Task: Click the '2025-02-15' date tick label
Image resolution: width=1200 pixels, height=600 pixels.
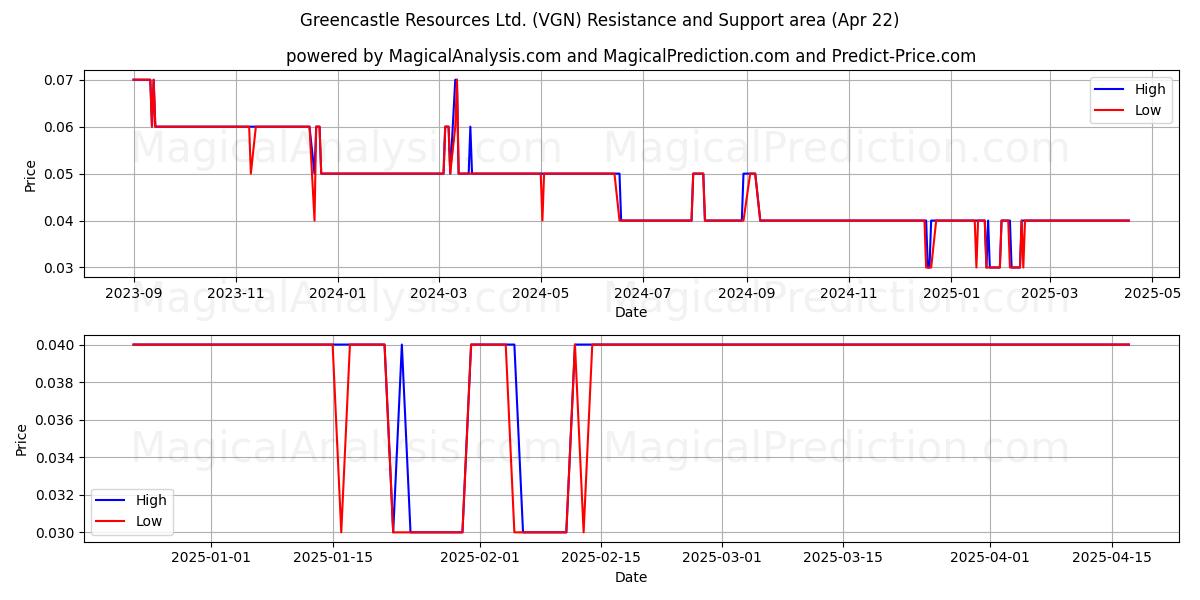Action: pos(601,558)
